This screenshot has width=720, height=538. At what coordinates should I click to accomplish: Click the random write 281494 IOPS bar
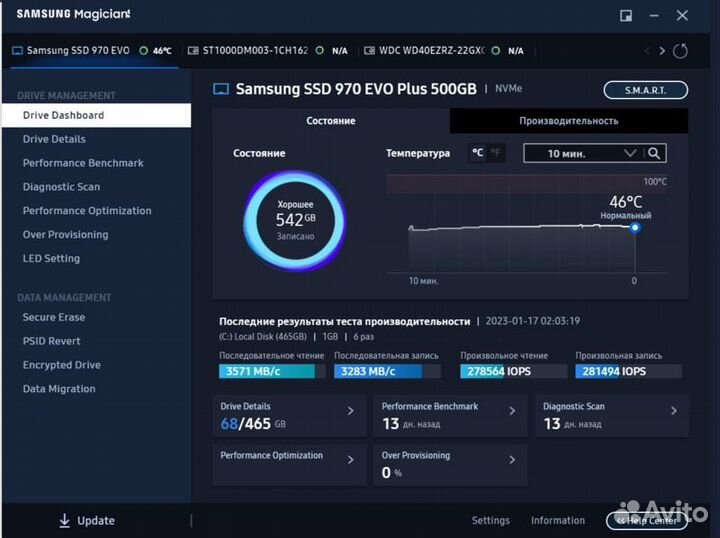(x=629, y=371)
